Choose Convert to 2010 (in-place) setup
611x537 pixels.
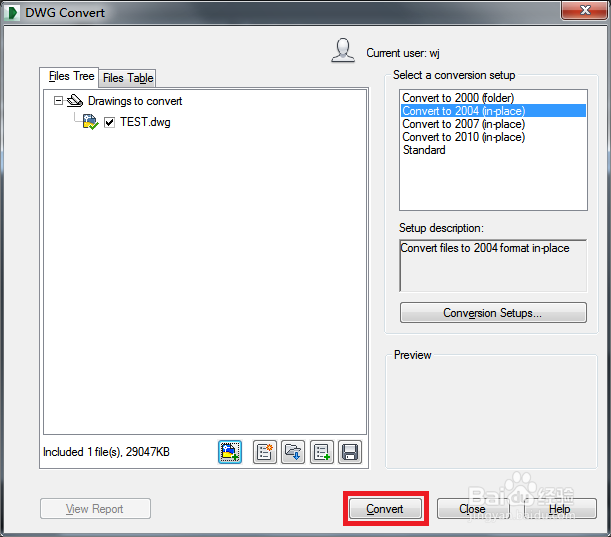pyautogui.click(x=493, y=137)
